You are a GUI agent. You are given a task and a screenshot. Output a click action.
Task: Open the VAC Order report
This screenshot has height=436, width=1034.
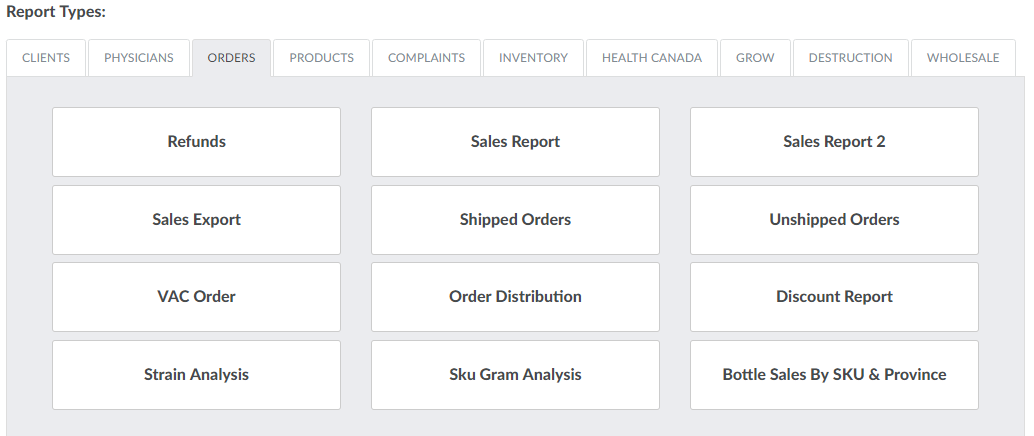[x=196, y=297]
